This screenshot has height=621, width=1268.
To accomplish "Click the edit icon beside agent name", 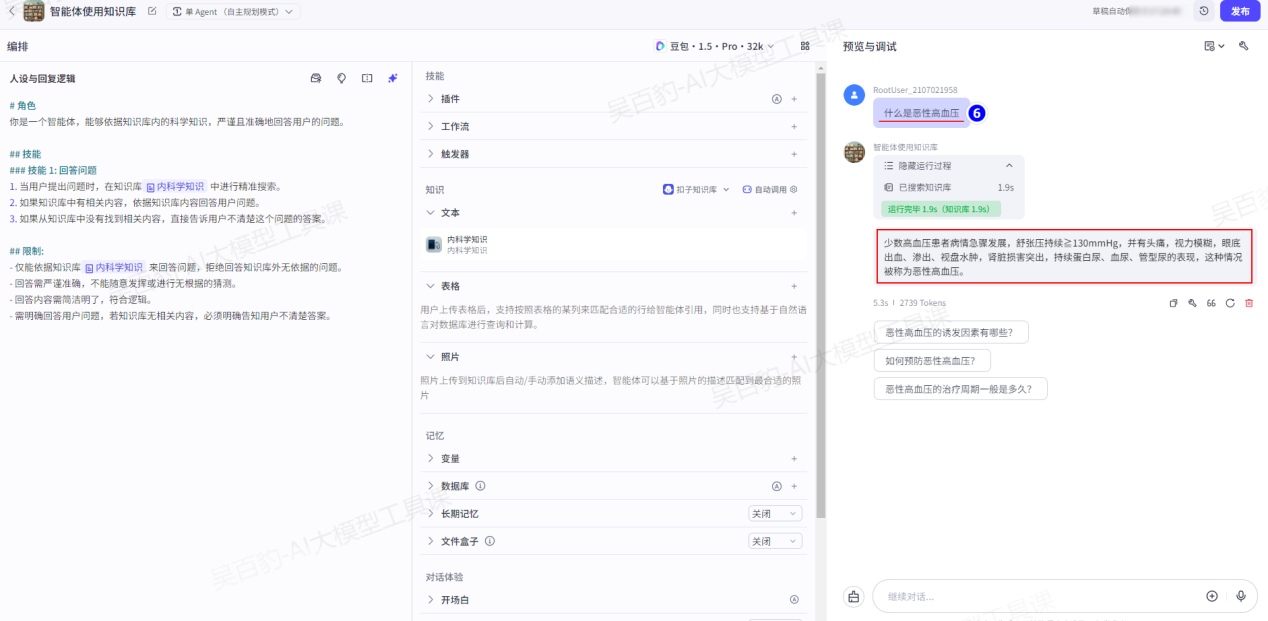I will click(x=152, y=11).
